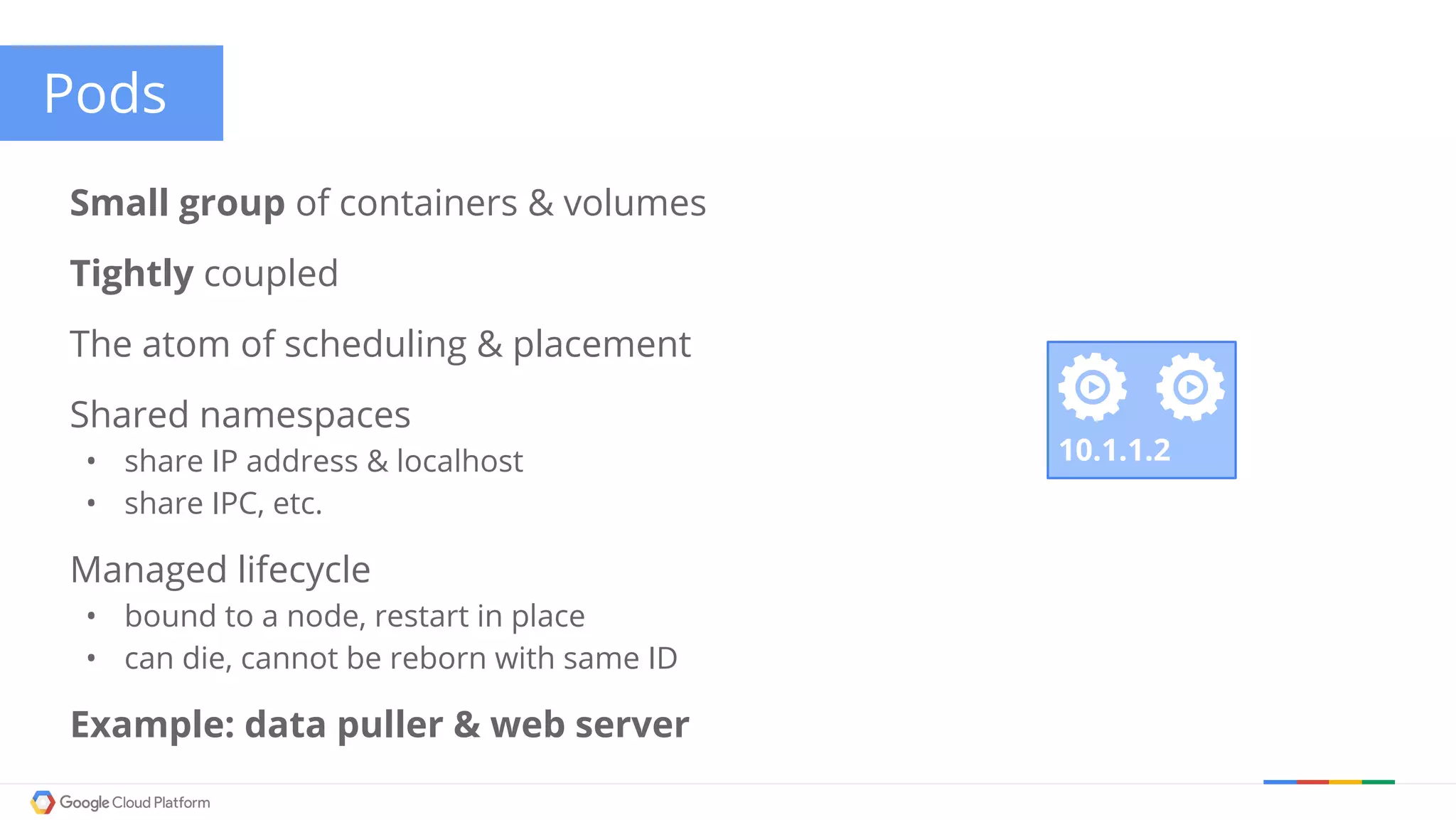This screenshot has width=1456, height=820.
Task: Select the 'Small group of containers & volumes' line
Action: (387, 203)
